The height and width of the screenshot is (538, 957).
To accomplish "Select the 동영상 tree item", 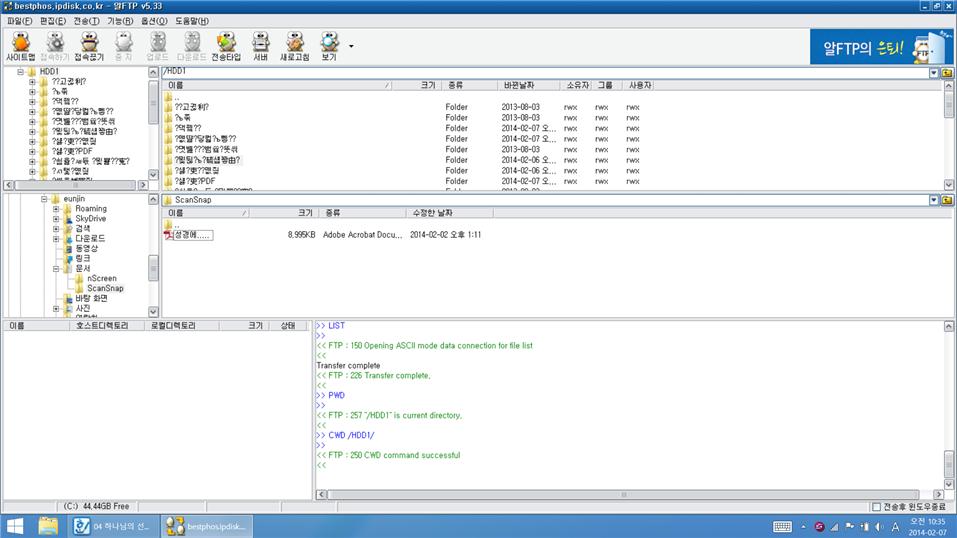I will [87, 249].
